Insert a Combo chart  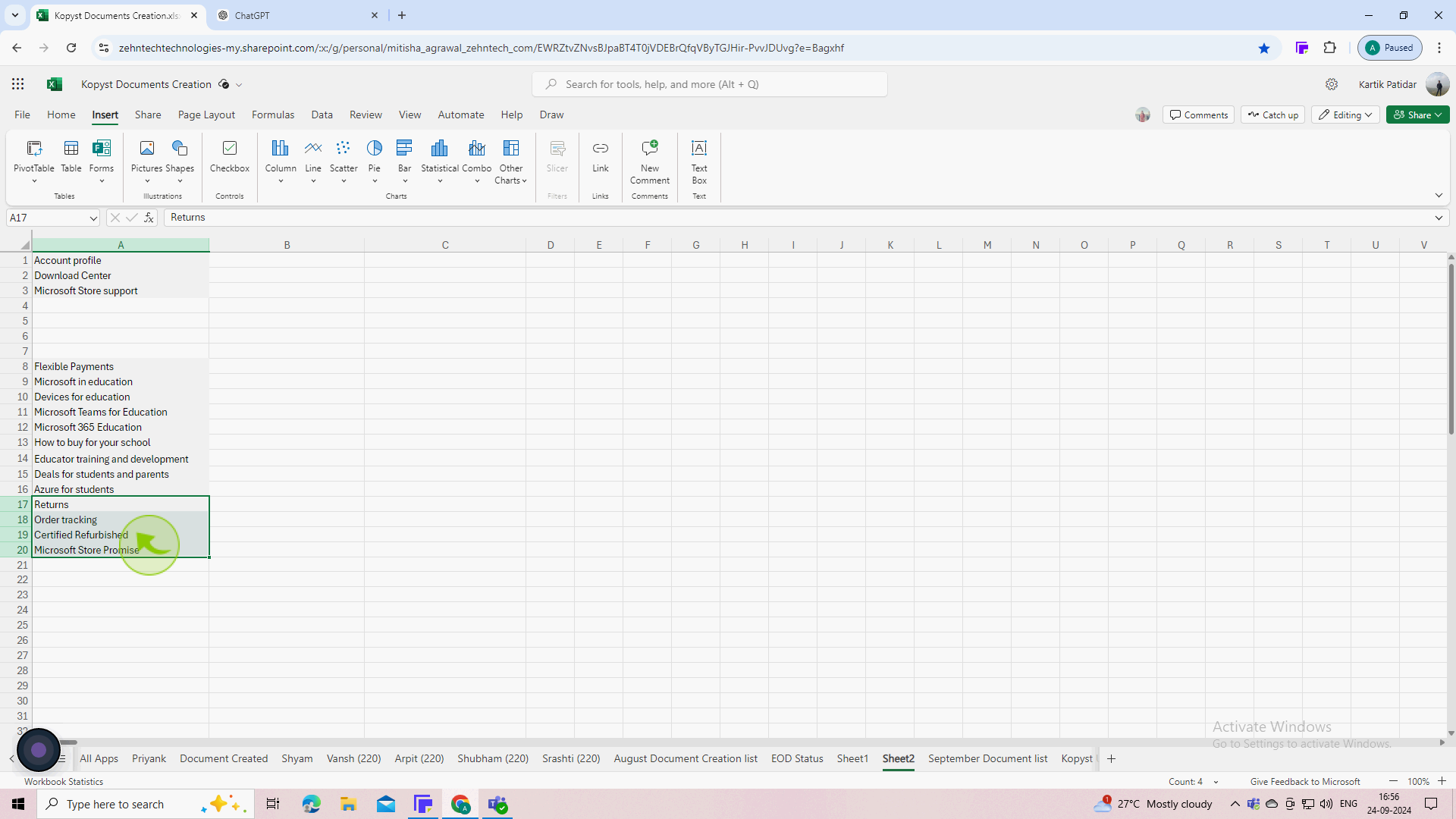coord(477,161)
